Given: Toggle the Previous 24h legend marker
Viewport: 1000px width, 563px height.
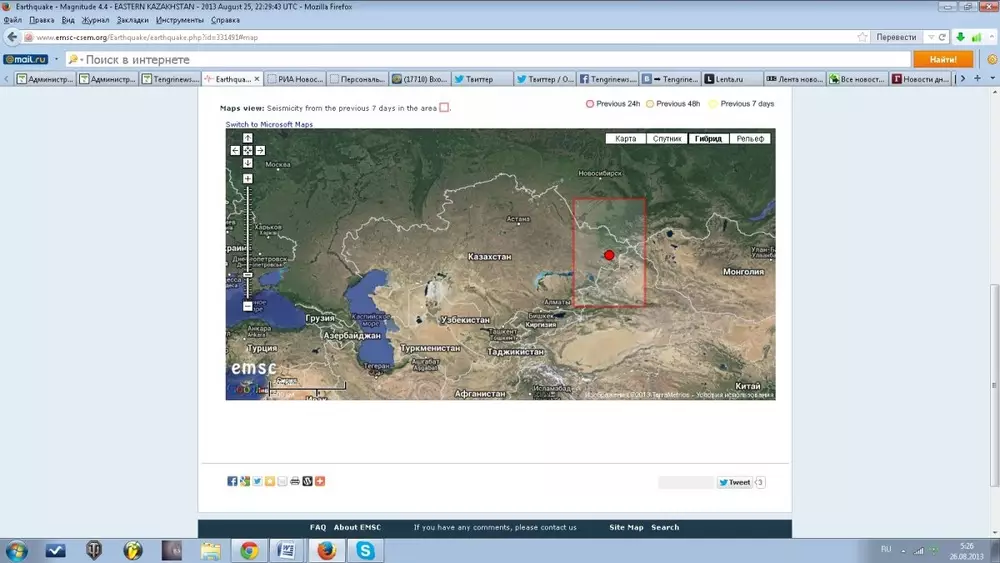Looking at the screenshot, I should pyautogui.click(x=590, y=104).
